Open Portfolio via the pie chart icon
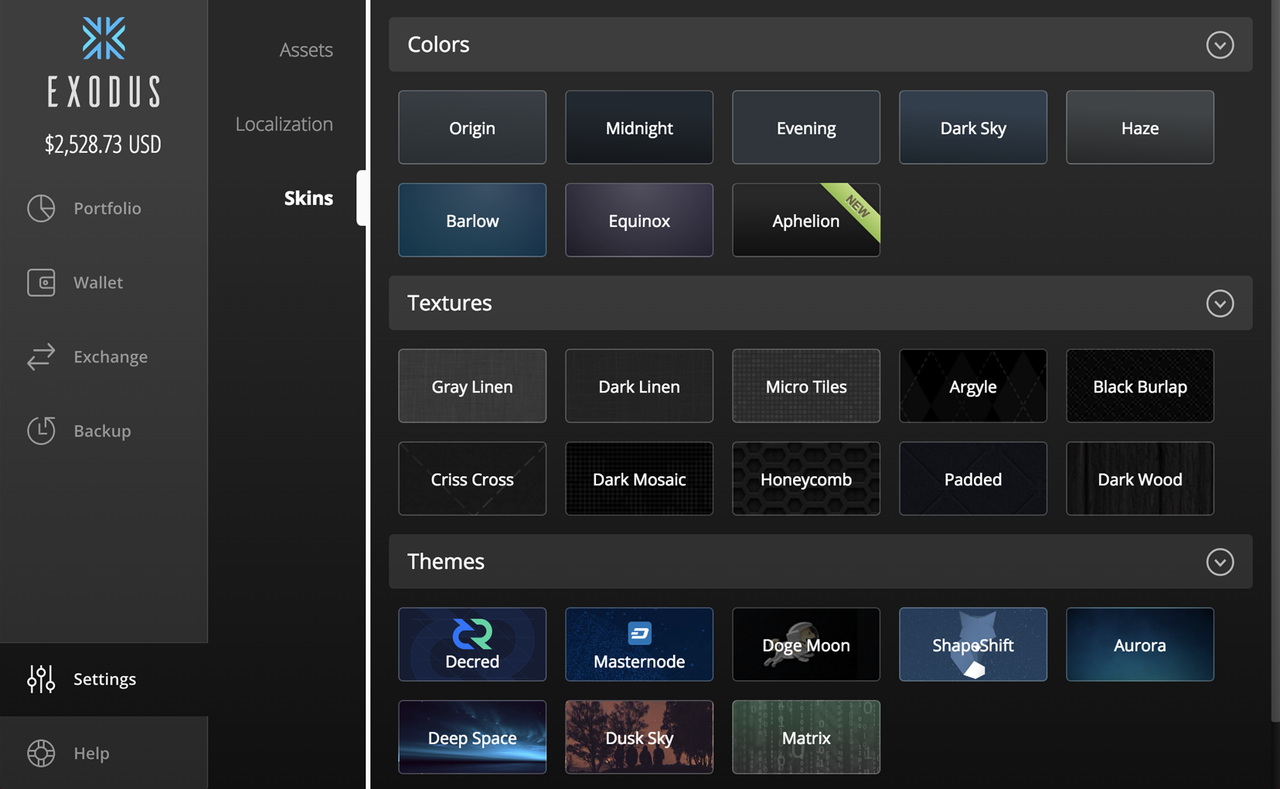Viewport: 1280px width, 789px height. 41,208
